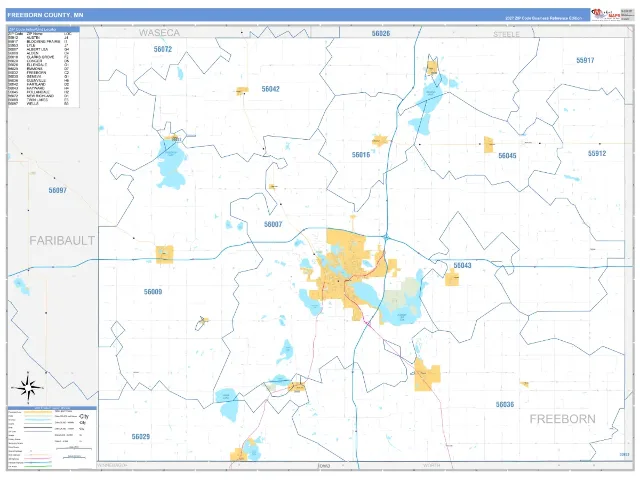Click the ZIP code index panel header
640x480 pixels.
44,29
